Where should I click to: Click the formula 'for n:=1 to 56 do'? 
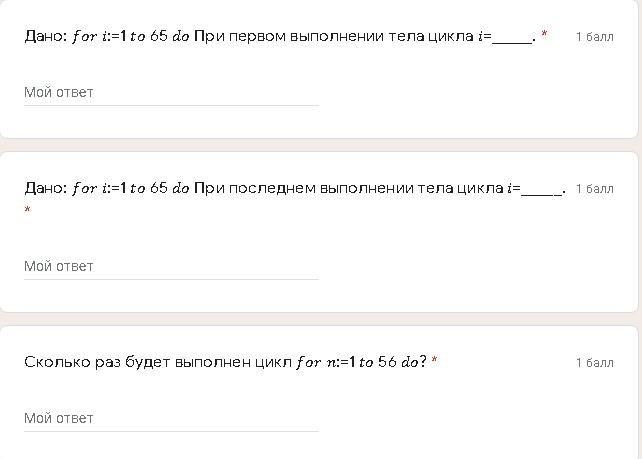(x=357, y=362)
